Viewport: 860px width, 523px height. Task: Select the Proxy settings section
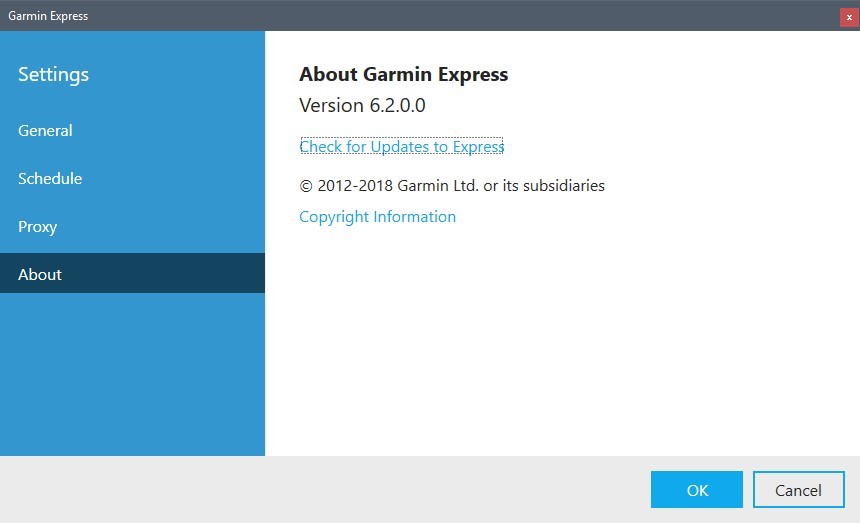pos(132,226)
